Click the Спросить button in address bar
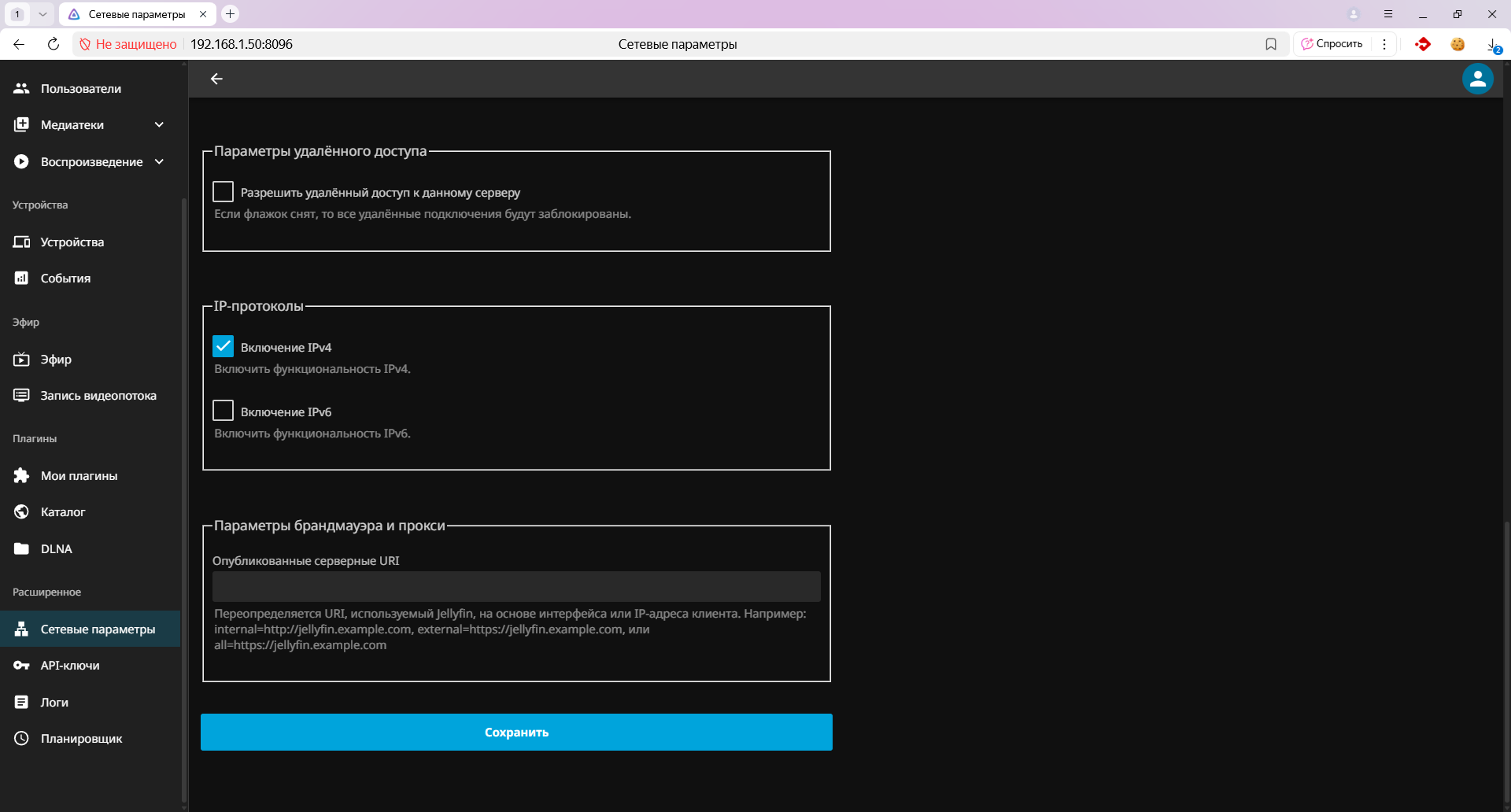 (1332, 44)
